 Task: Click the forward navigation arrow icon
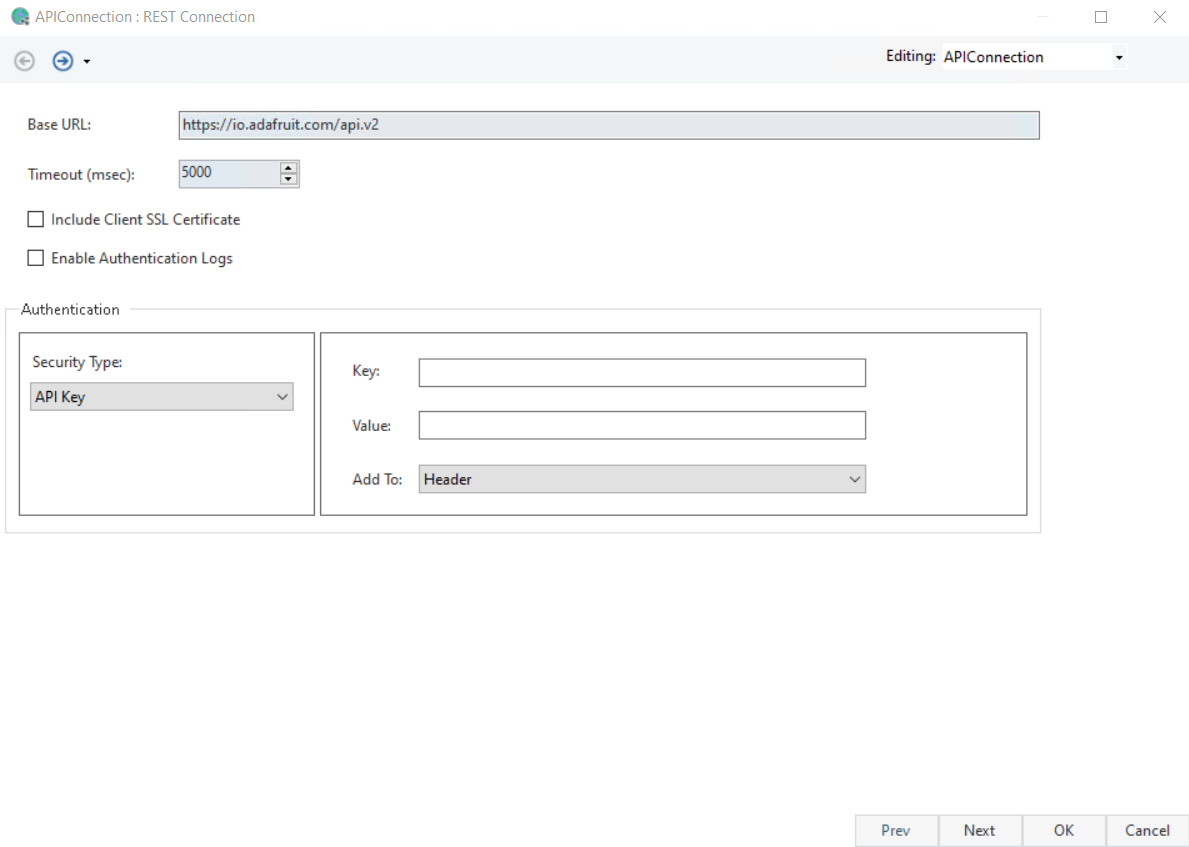(62, 61)
